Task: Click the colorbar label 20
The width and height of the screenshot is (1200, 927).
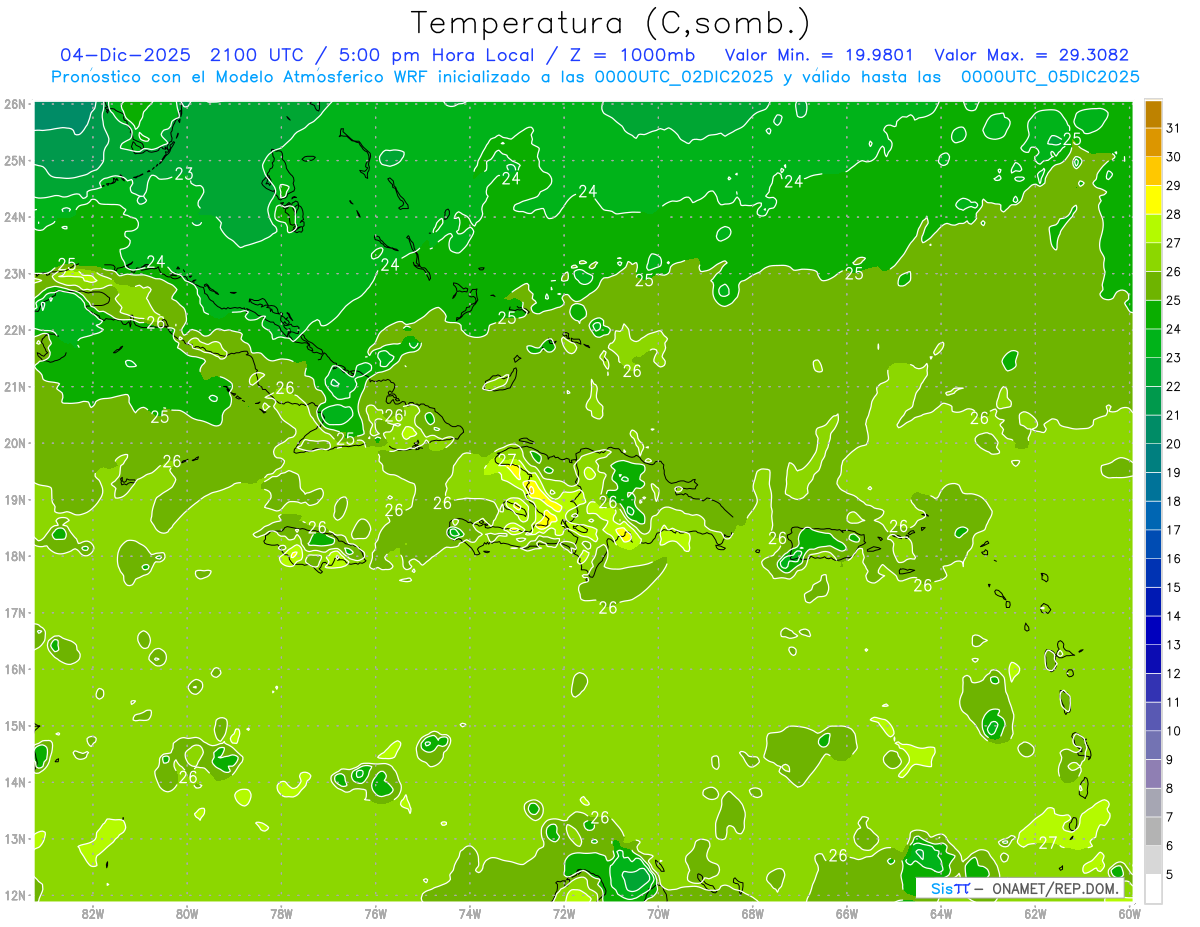Action: pos(1173,444)
